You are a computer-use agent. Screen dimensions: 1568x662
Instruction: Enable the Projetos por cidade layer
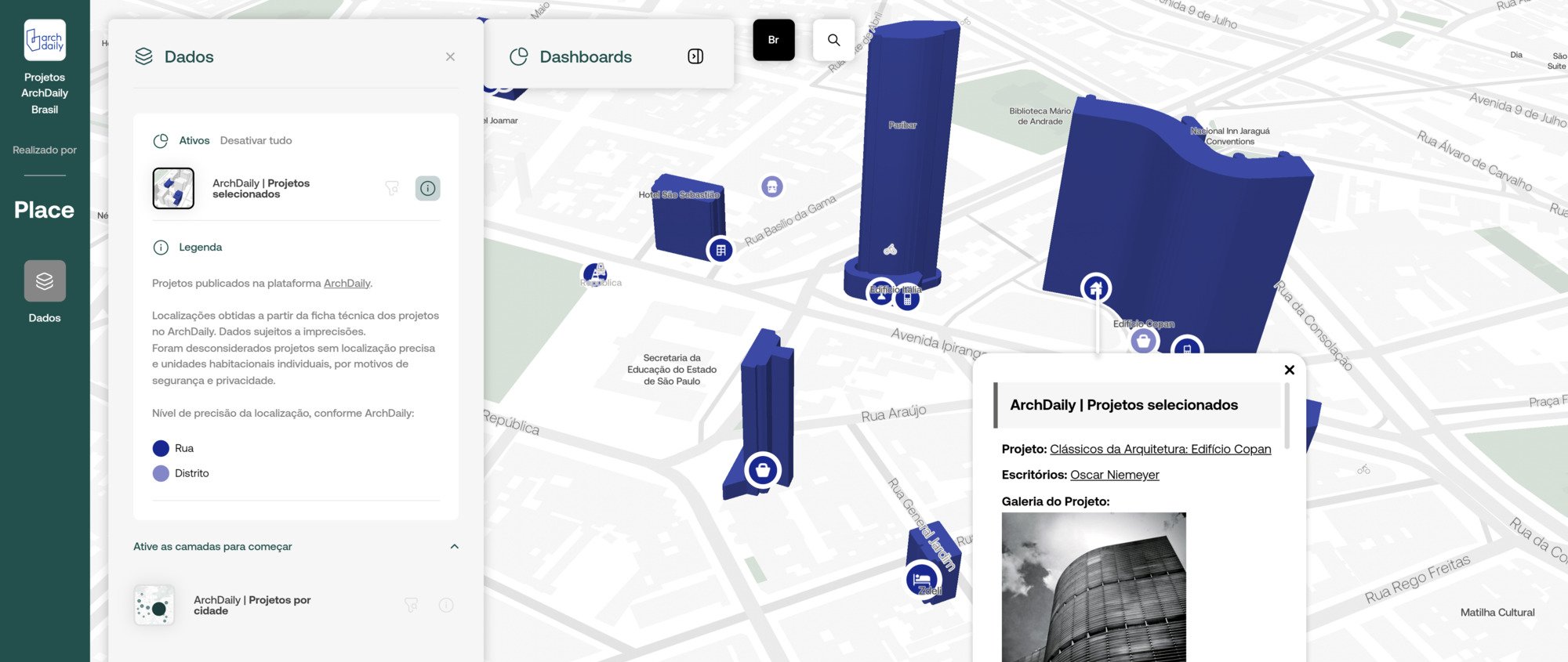pos(154,606)
